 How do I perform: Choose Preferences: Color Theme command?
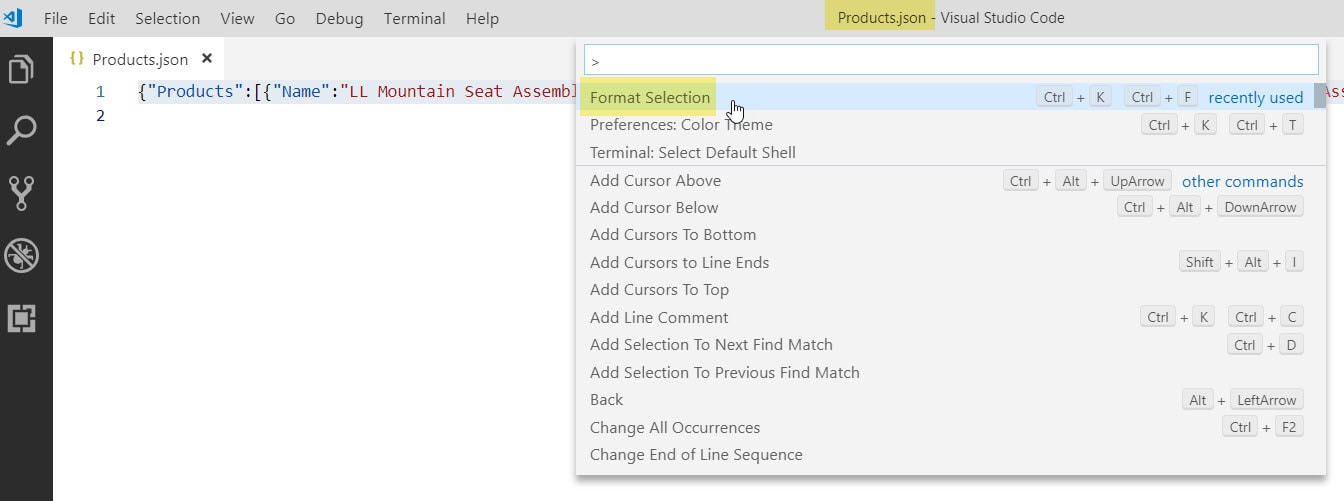tap(681, 125)
